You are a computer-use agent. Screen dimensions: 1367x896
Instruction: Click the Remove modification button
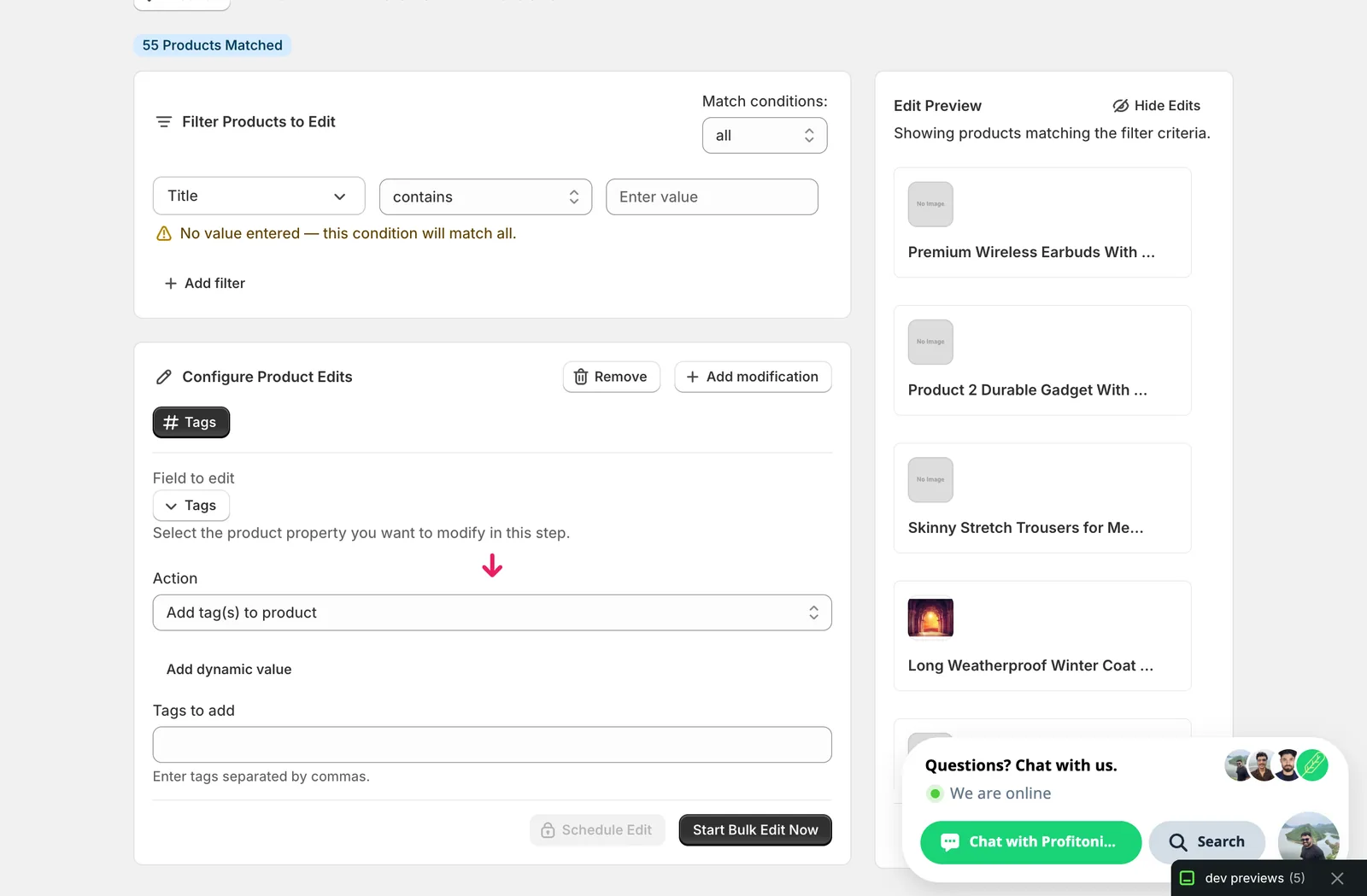(612, 377)
